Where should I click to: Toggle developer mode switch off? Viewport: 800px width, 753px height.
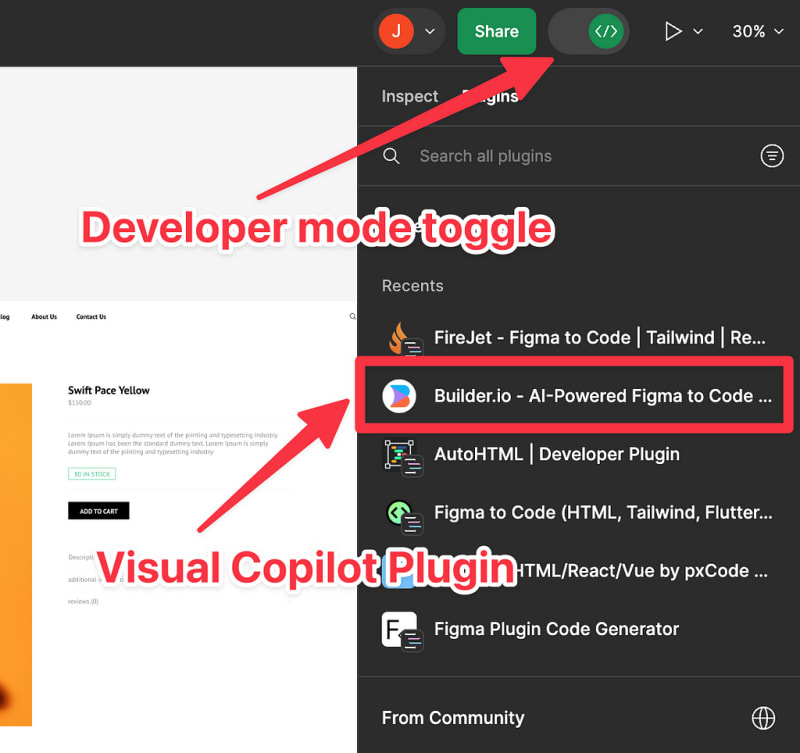[588, 32]
